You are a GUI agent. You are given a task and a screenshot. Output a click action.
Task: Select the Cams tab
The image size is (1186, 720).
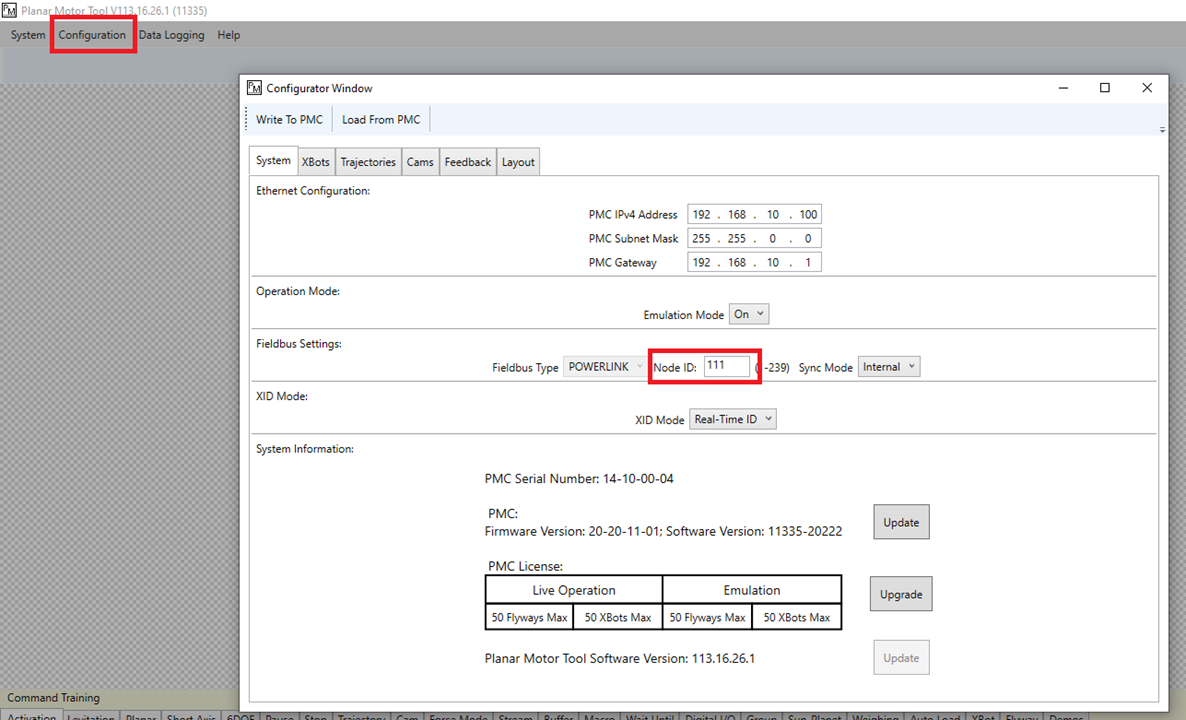(420, 162)
